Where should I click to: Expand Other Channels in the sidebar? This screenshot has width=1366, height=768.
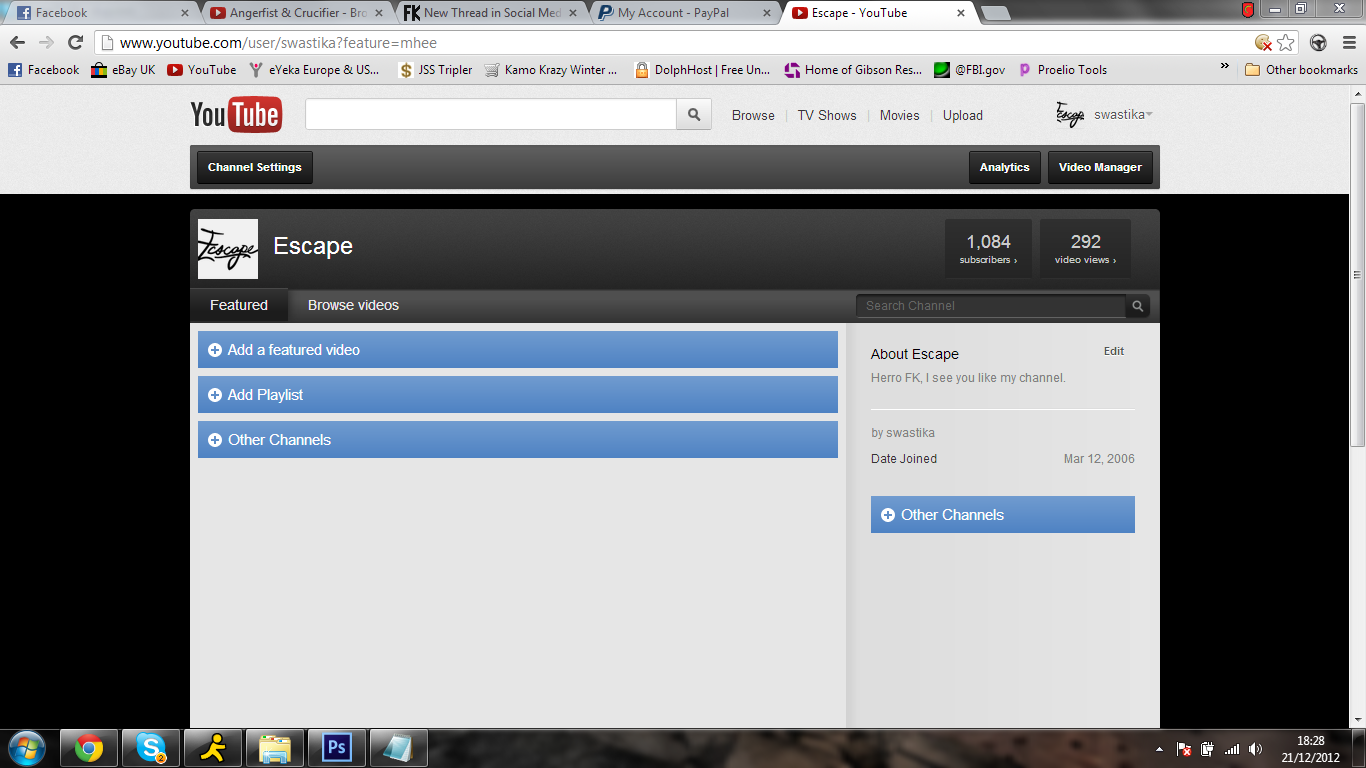1003,515
